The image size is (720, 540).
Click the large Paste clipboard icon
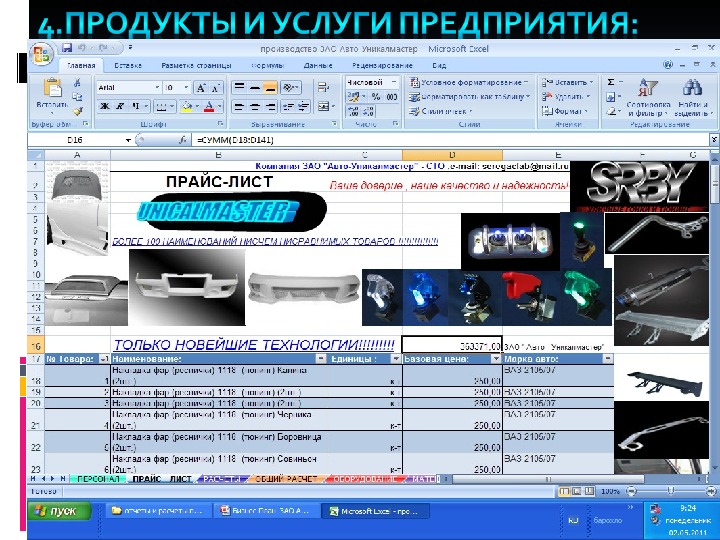tap(52, 87)
